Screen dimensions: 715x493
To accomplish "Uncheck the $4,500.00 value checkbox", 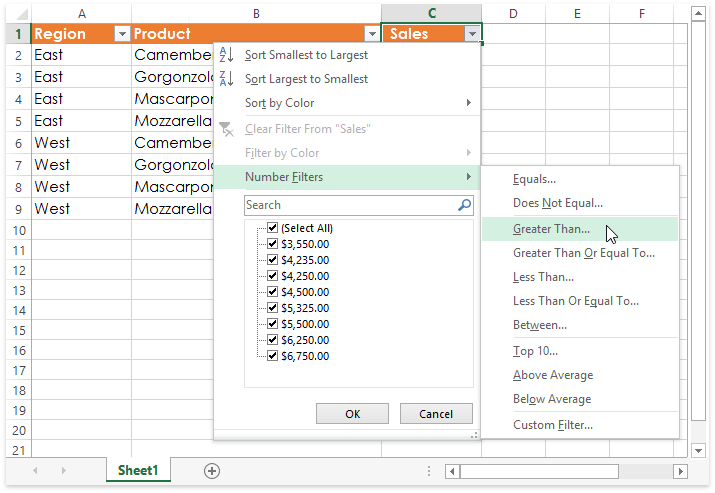I will [272, 291].
